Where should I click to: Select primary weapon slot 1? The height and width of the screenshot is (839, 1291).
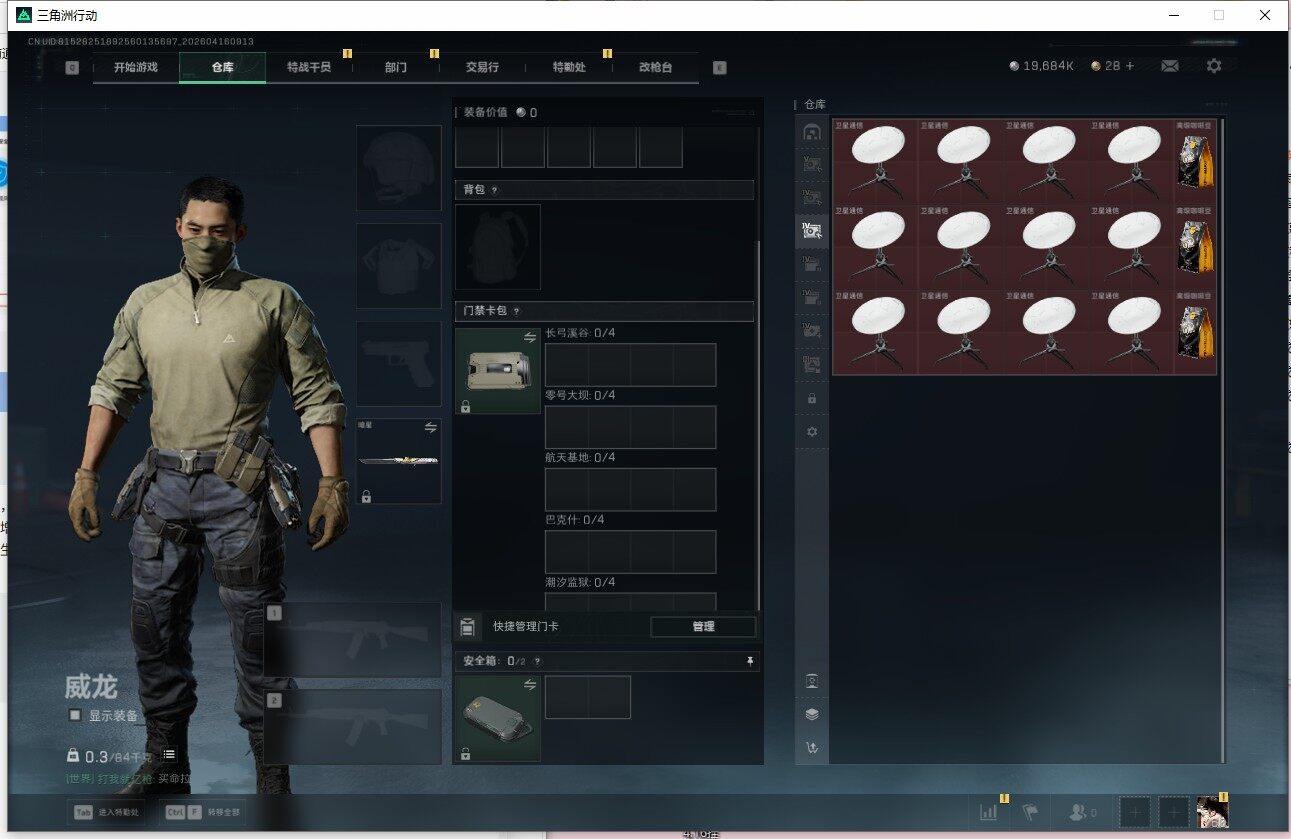pos(353,640)
